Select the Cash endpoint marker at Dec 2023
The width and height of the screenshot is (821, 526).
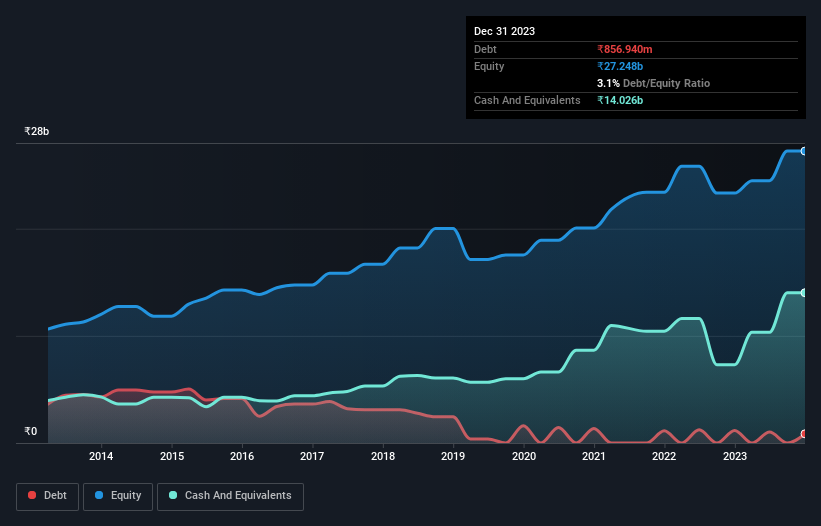pyautogui.click(x=804, y=293)
